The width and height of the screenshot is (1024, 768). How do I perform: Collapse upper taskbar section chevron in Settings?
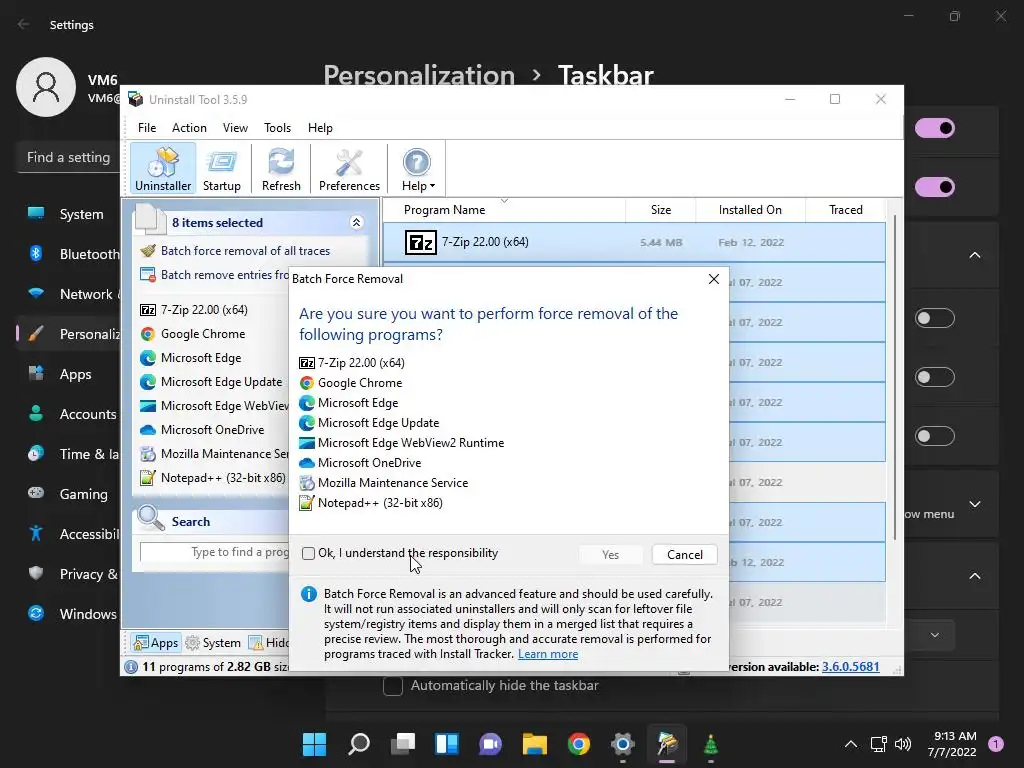[x=975, y=255]
